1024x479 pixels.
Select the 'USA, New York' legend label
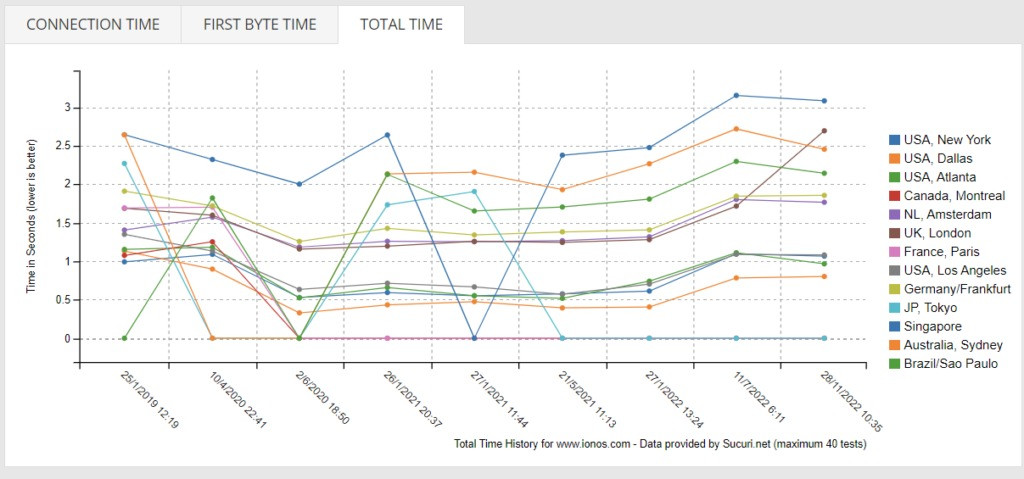(947, 140)
